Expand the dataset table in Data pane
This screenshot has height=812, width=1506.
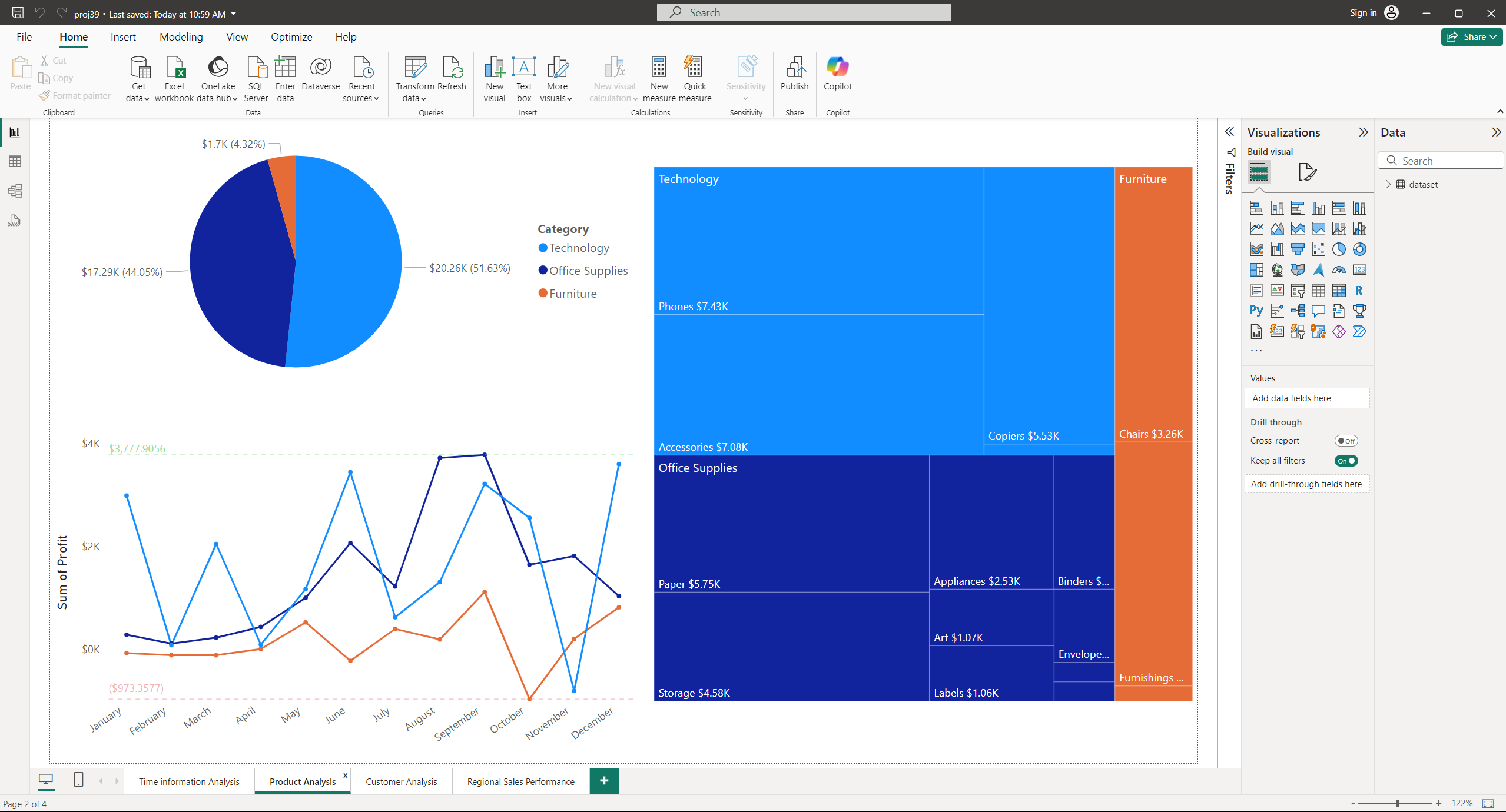pyautogui.click(x=1388, y=185)
